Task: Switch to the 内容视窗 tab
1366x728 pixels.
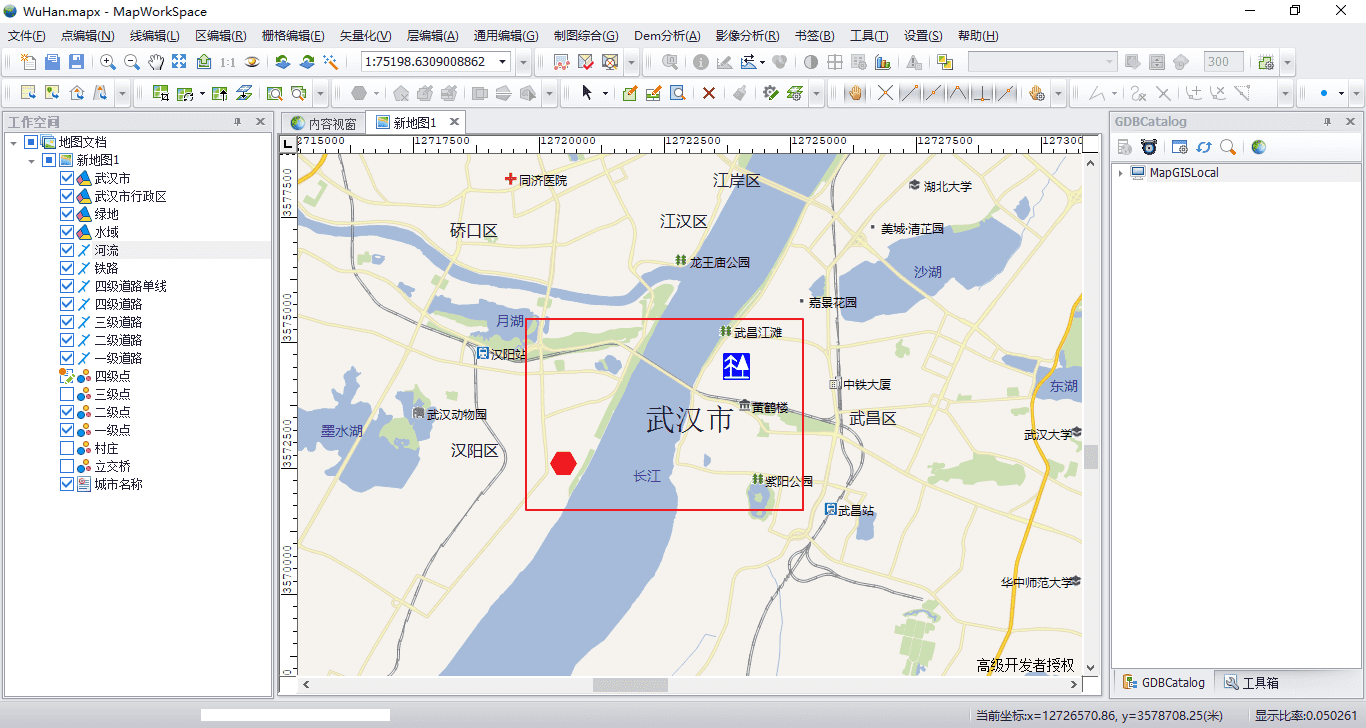Action: click(x=322, y=123)
